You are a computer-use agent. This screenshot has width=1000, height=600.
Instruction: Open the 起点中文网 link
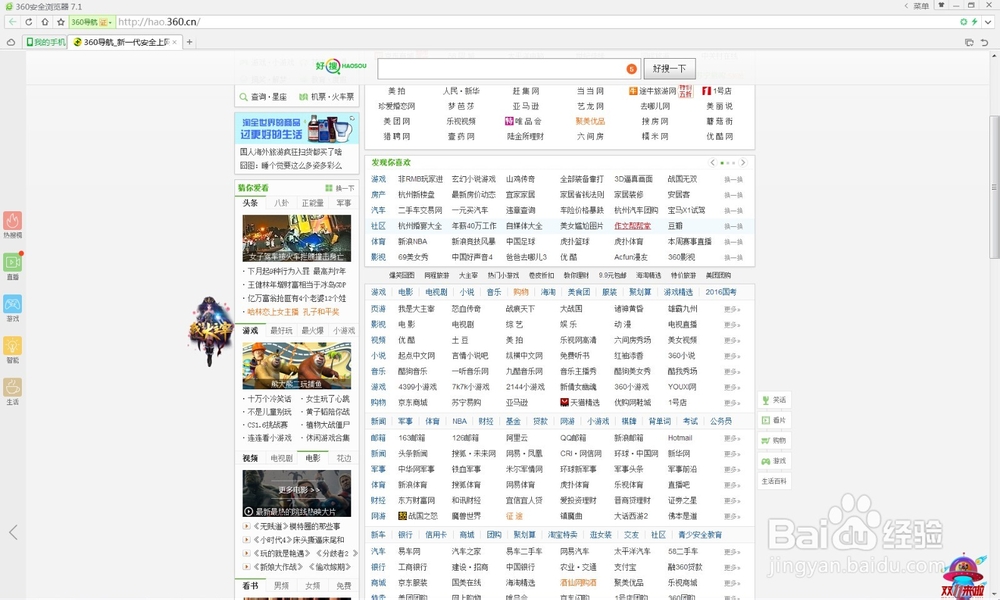(416, 356)
